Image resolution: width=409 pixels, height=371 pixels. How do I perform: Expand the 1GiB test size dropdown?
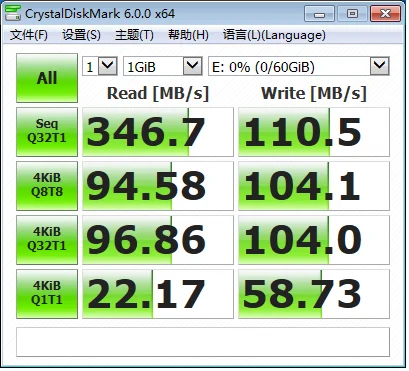click(x=163, y=66)
